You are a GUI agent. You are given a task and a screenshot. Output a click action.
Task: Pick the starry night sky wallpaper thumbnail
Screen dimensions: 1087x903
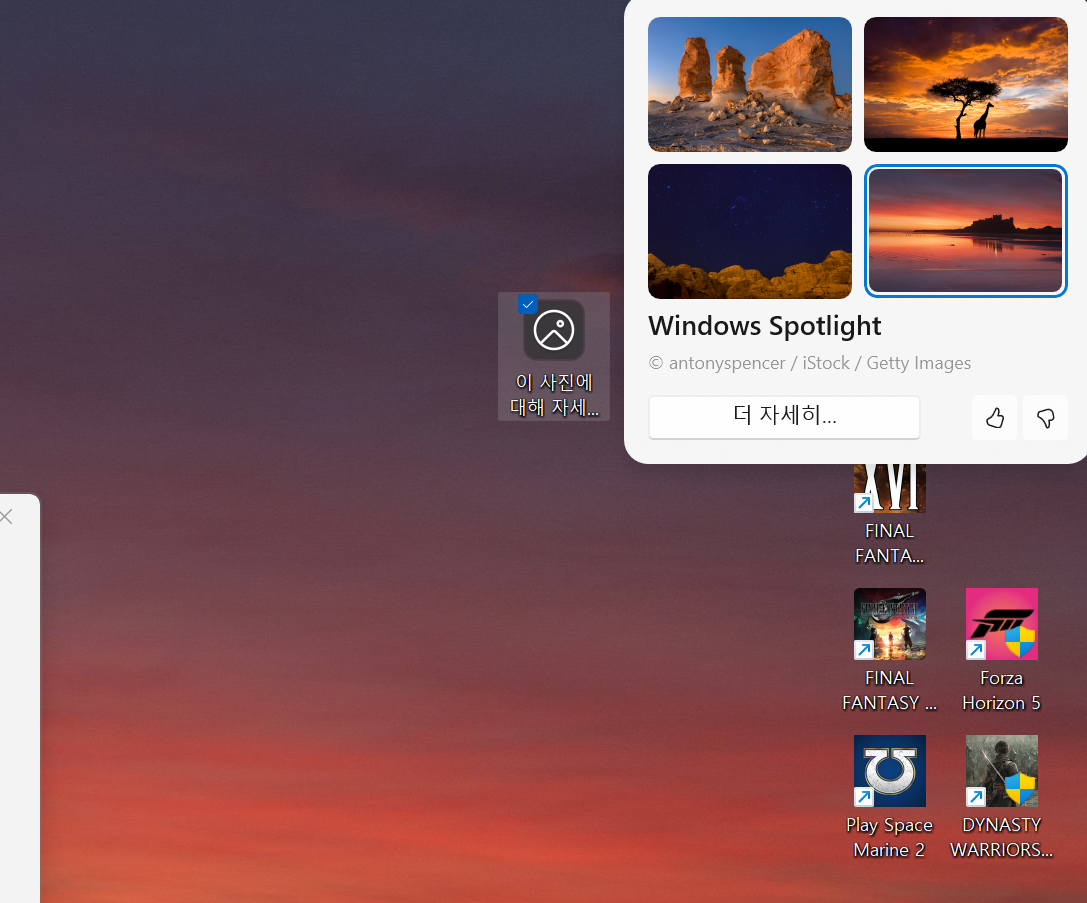tap(749, 231)
